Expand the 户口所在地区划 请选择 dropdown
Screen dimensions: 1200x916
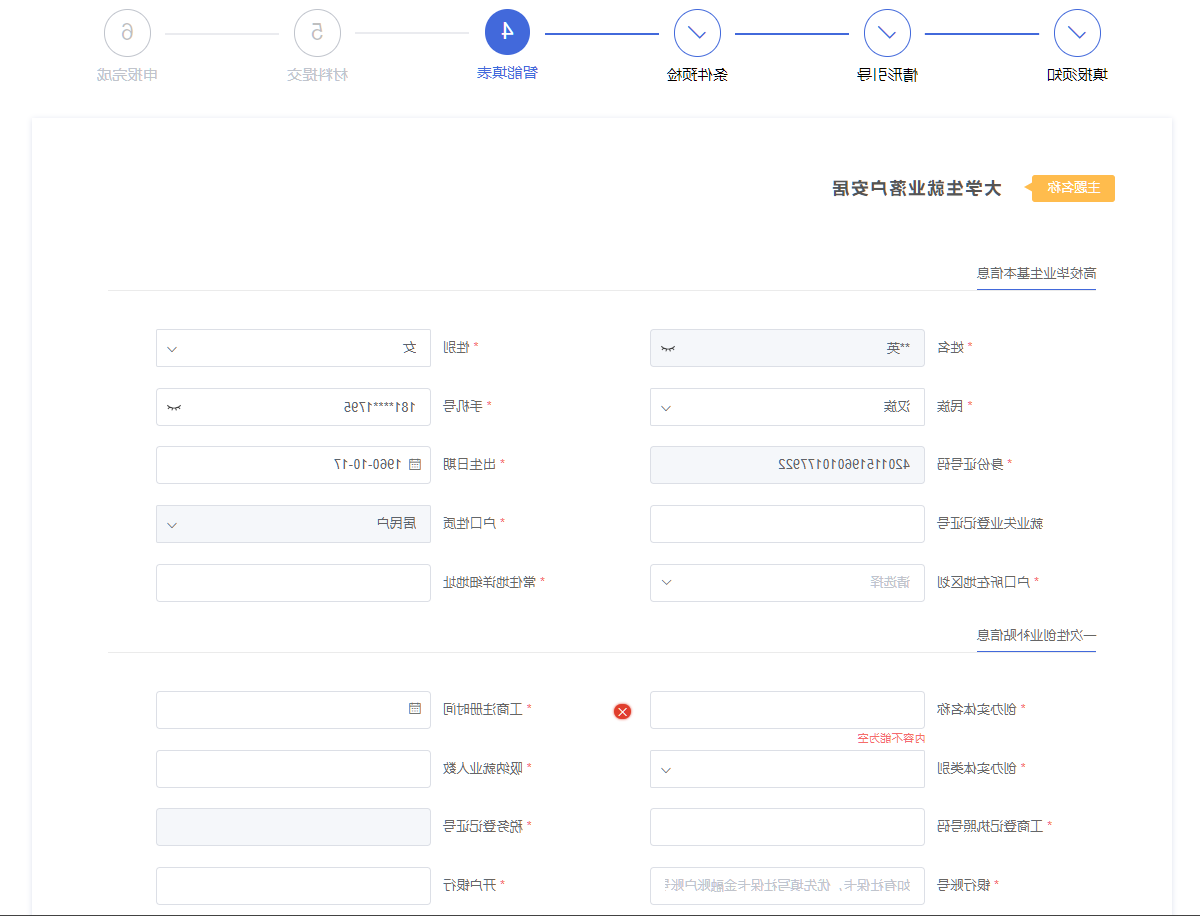coord(787,583)
